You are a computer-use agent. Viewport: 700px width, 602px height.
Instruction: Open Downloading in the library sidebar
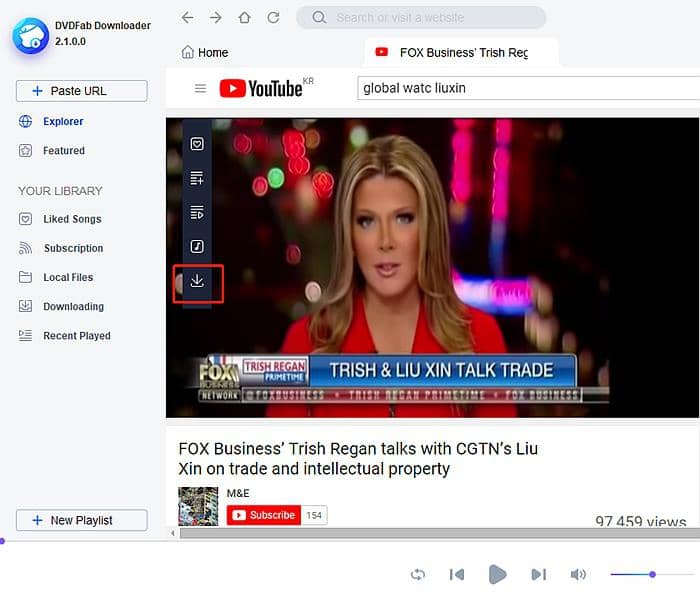(73, 307)
